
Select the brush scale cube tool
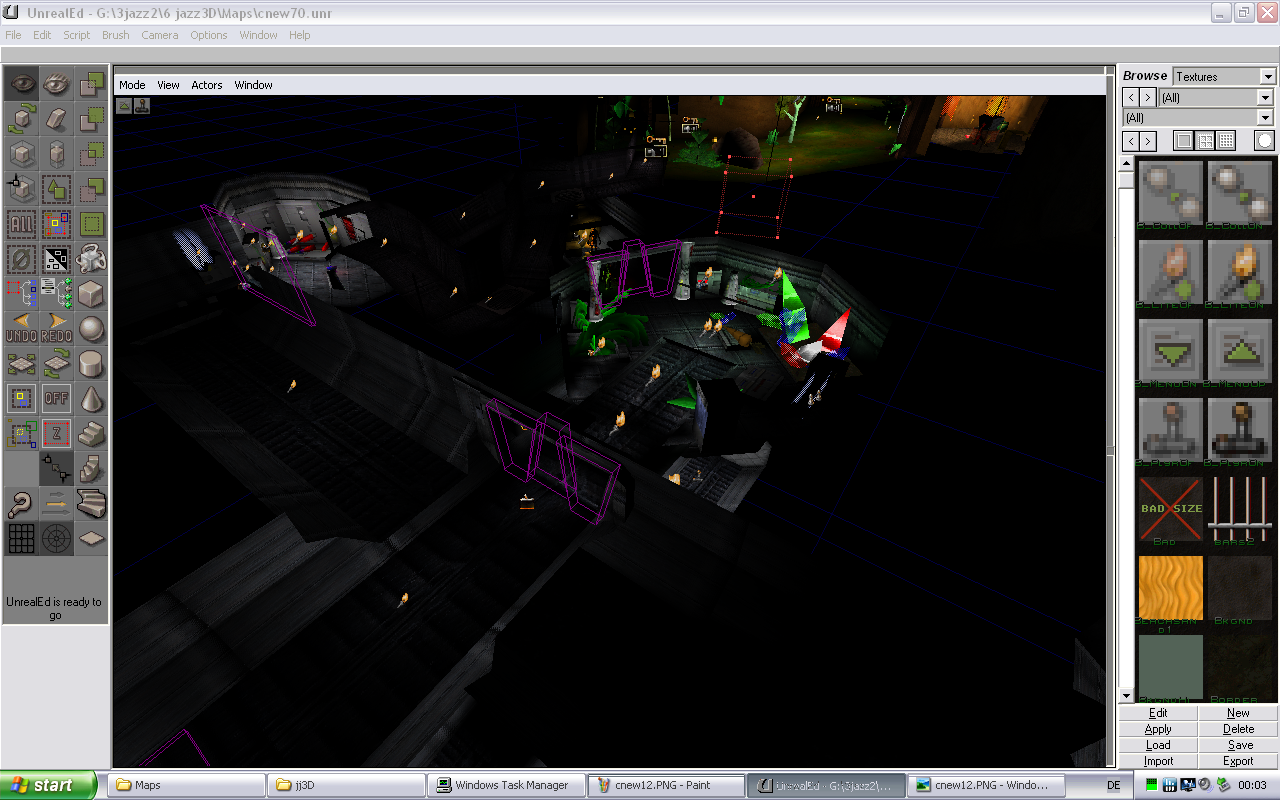click(x=22, y=154)
